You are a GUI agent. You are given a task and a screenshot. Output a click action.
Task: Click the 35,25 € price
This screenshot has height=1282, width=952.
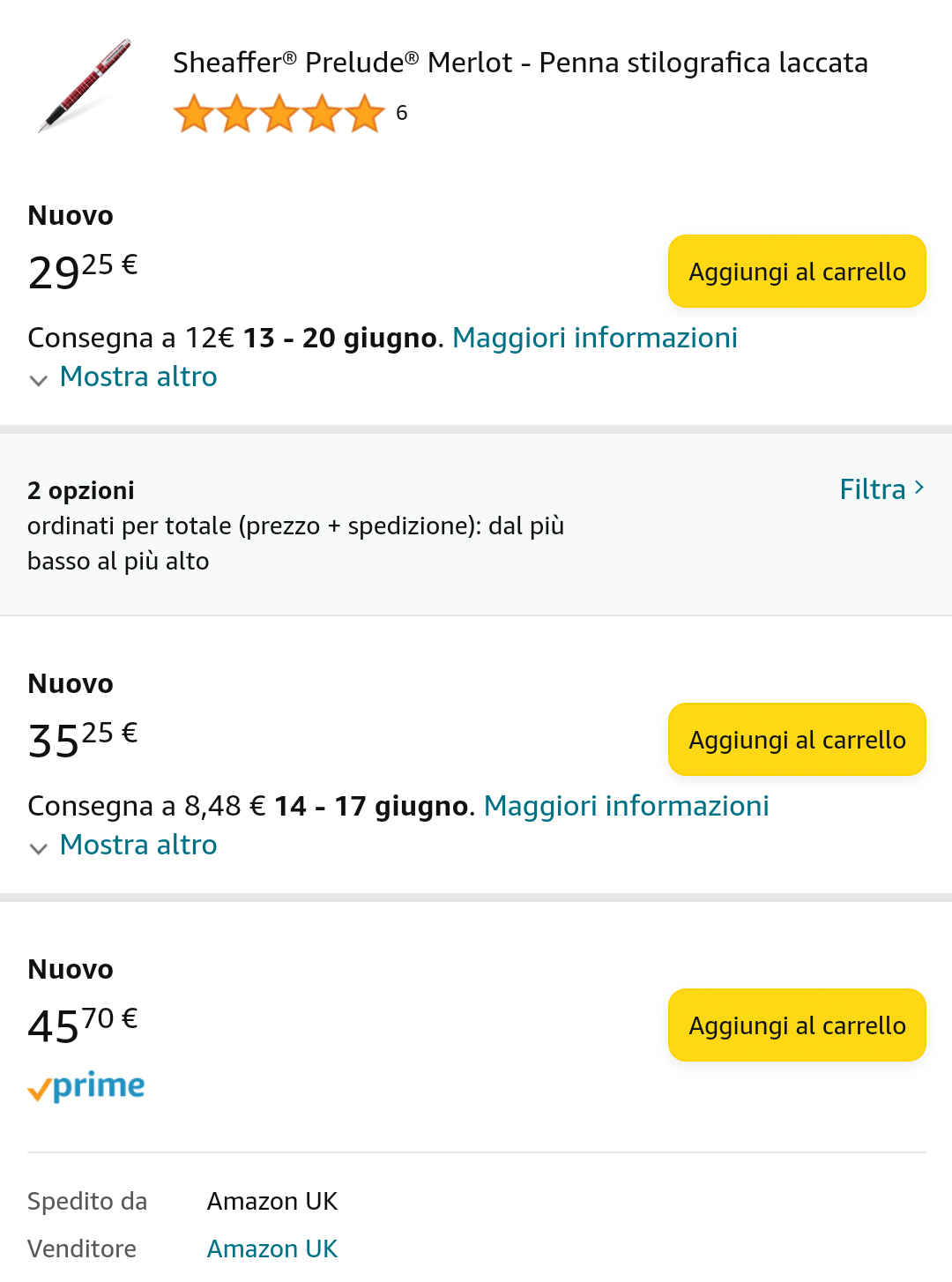click(83, 739)
